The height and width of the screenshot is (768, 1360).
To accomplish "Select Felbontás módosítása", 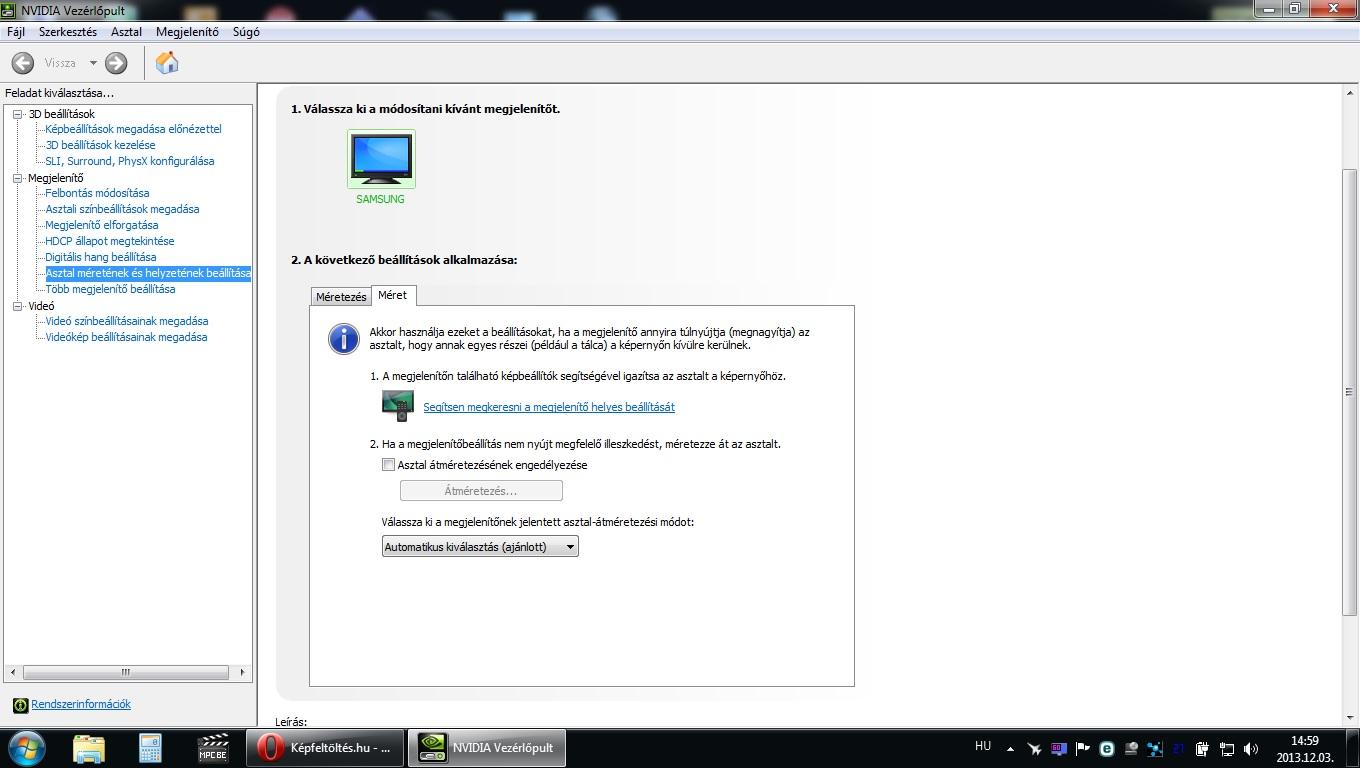I will pos(97,193).
